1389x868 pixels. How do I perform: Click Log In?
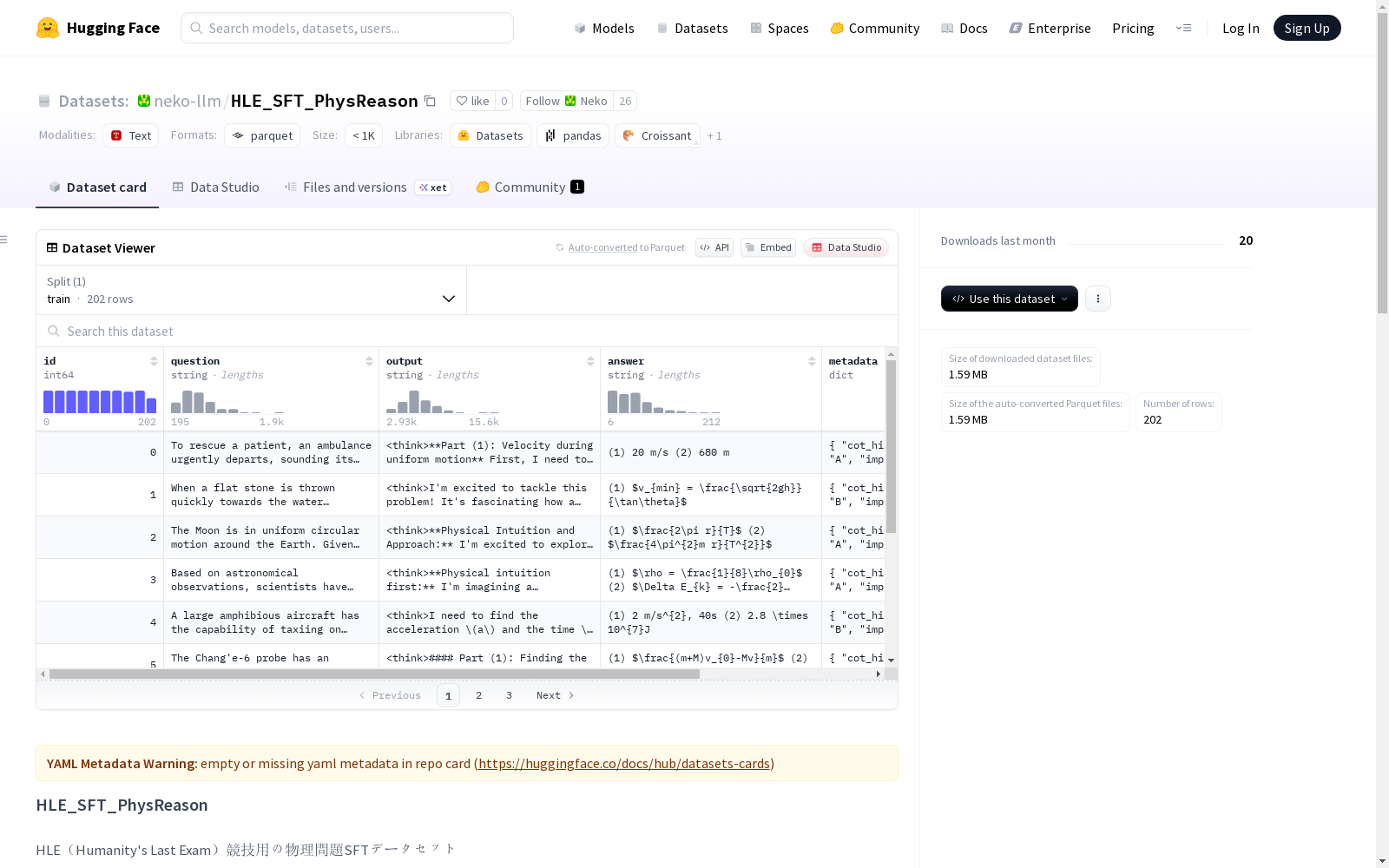click(1241, 28)
